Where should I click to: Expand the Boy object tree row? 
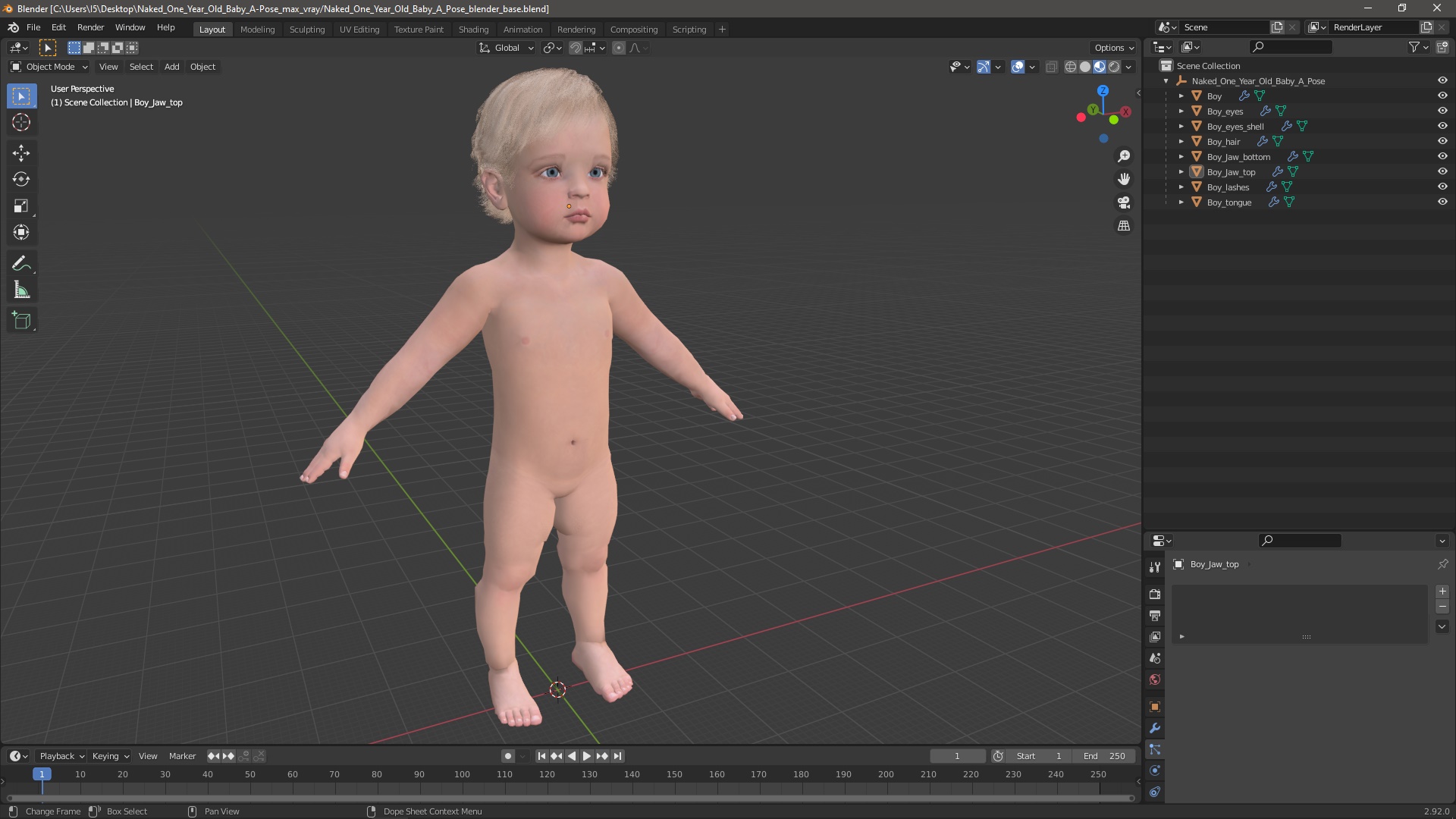(1181, 96)
